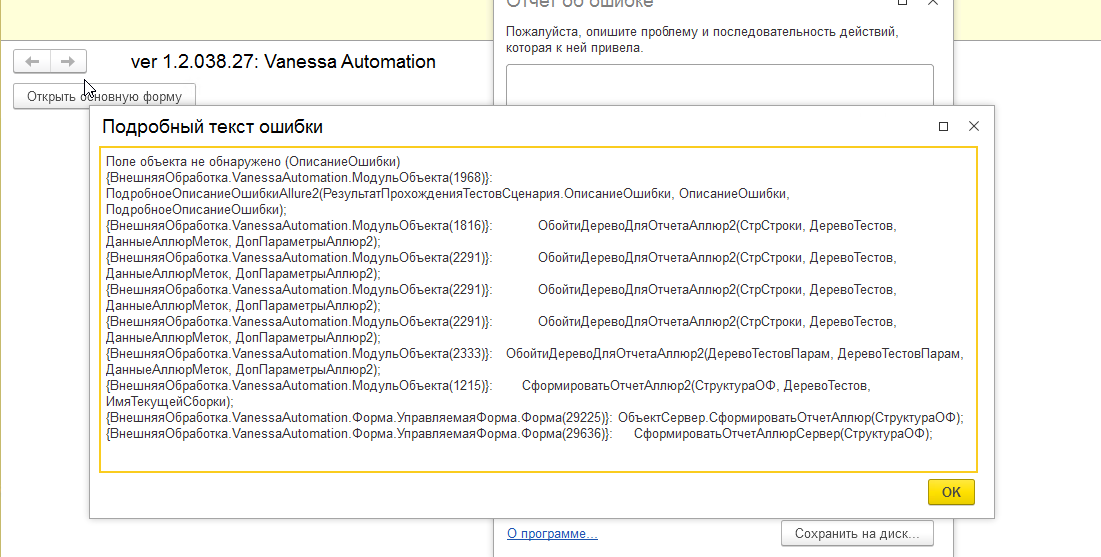Close the Подробный текст ошибки dialog
The image size is (1101, 557).
(973, 126)
